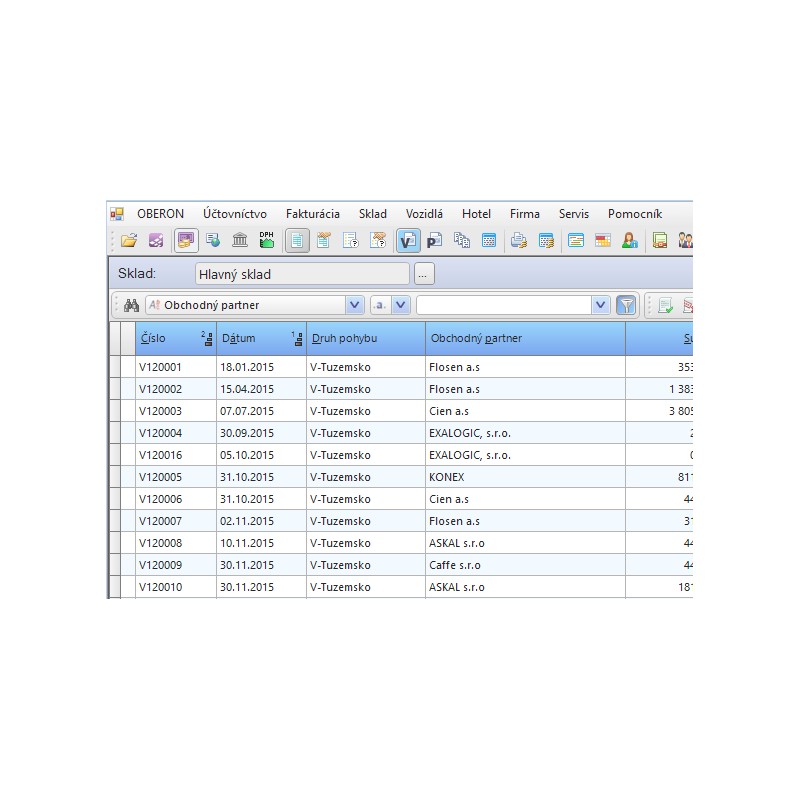Click the blue calculator grid icon
Viewport: 800px width, 800px height.
tap(489, 240)
